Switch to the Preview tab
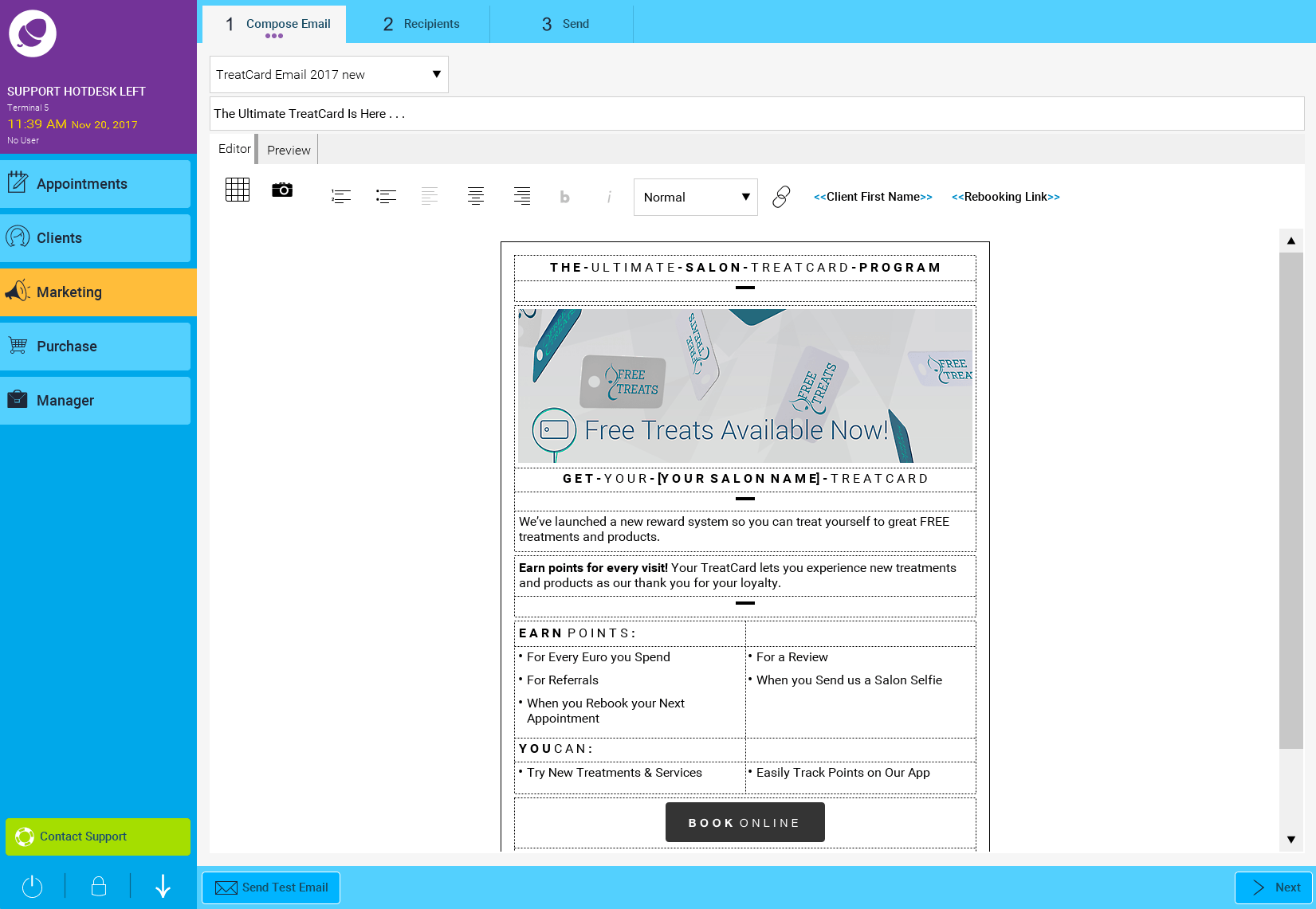This screenshot has height=909, width=1316. click(x=288, y=149)
